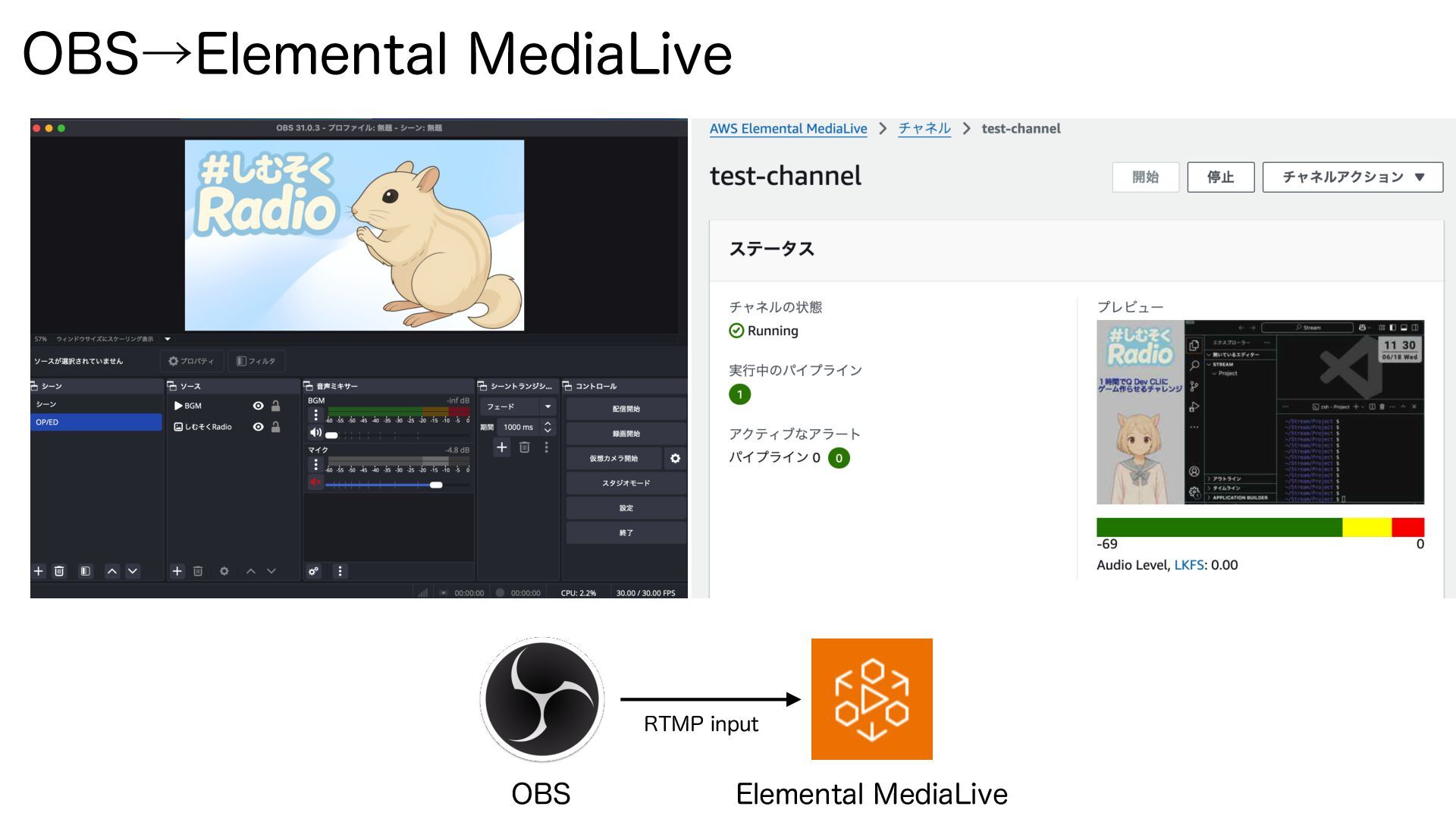Enable スタジオモード

point(626,483)
